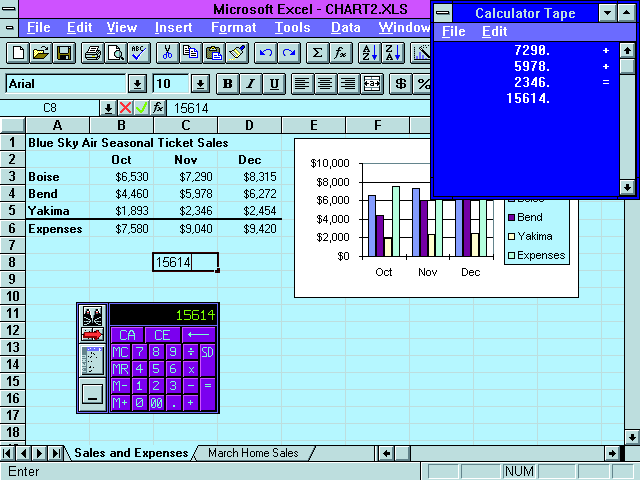Toggle Underline formatting button
This screenshot has height=480, width=640.
pyautogui.click(x=273, y=84)
